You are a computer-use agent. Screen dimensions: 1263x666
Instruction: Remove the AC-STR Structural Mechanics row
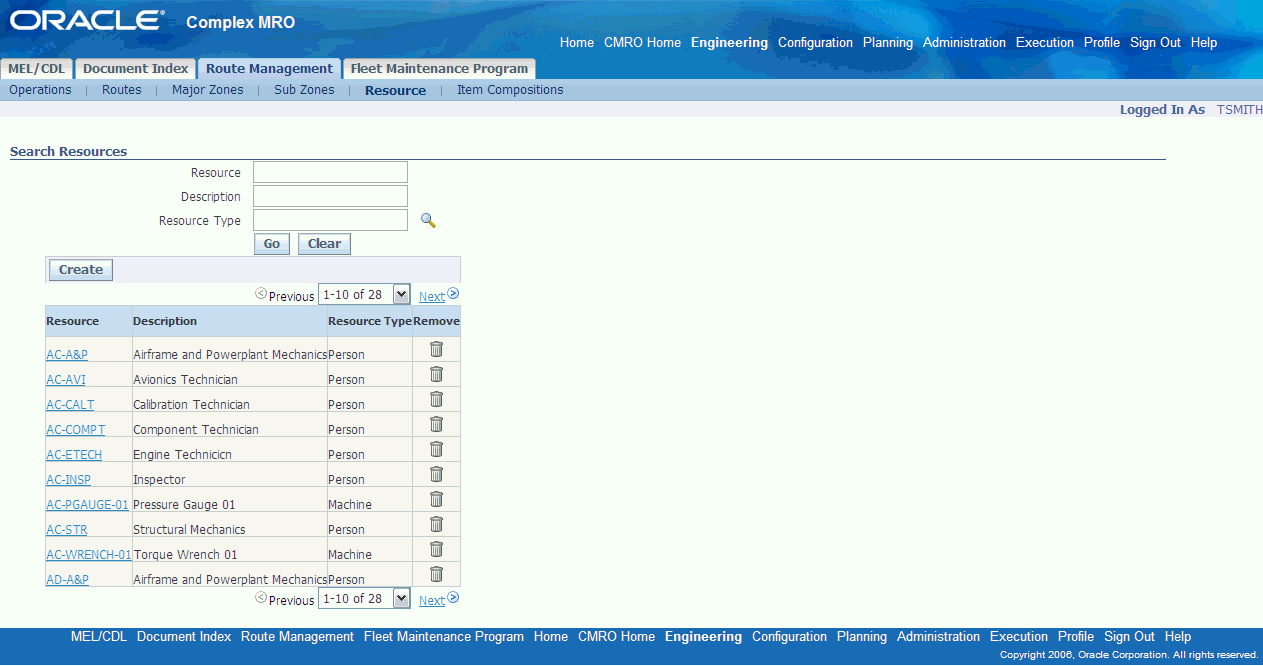click(x=436, y=524)
